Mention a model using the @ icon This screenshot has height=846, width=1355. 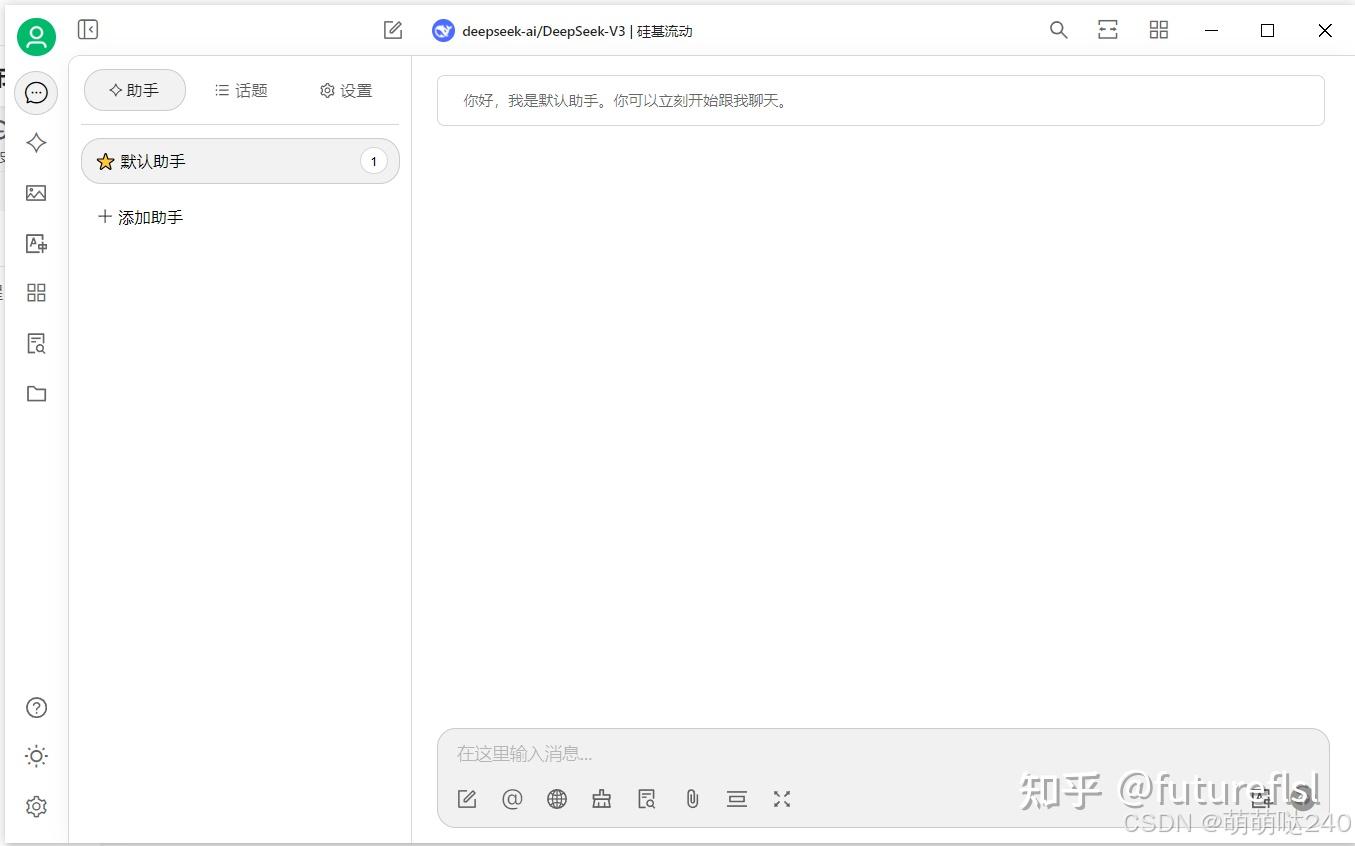pos(512,799)
